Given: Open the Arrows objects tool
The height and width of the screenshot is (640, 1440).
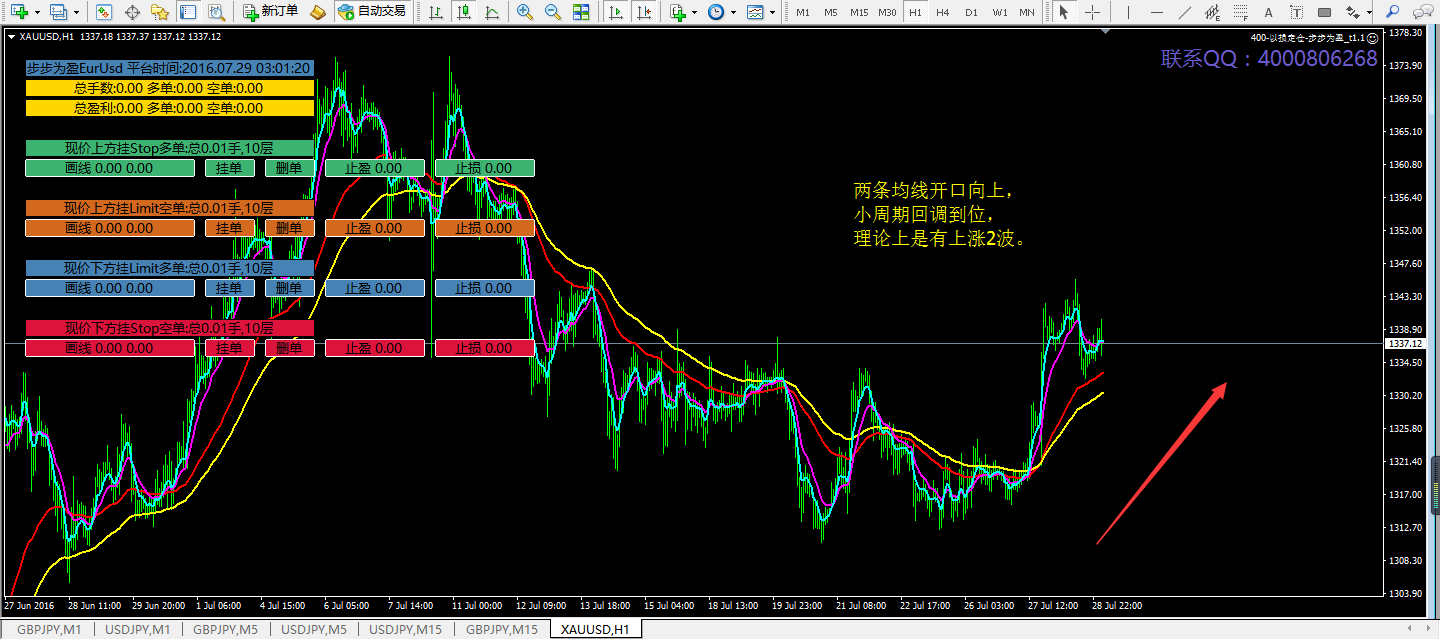Looking at the screenshot, I should click(x=1352, y=12).
